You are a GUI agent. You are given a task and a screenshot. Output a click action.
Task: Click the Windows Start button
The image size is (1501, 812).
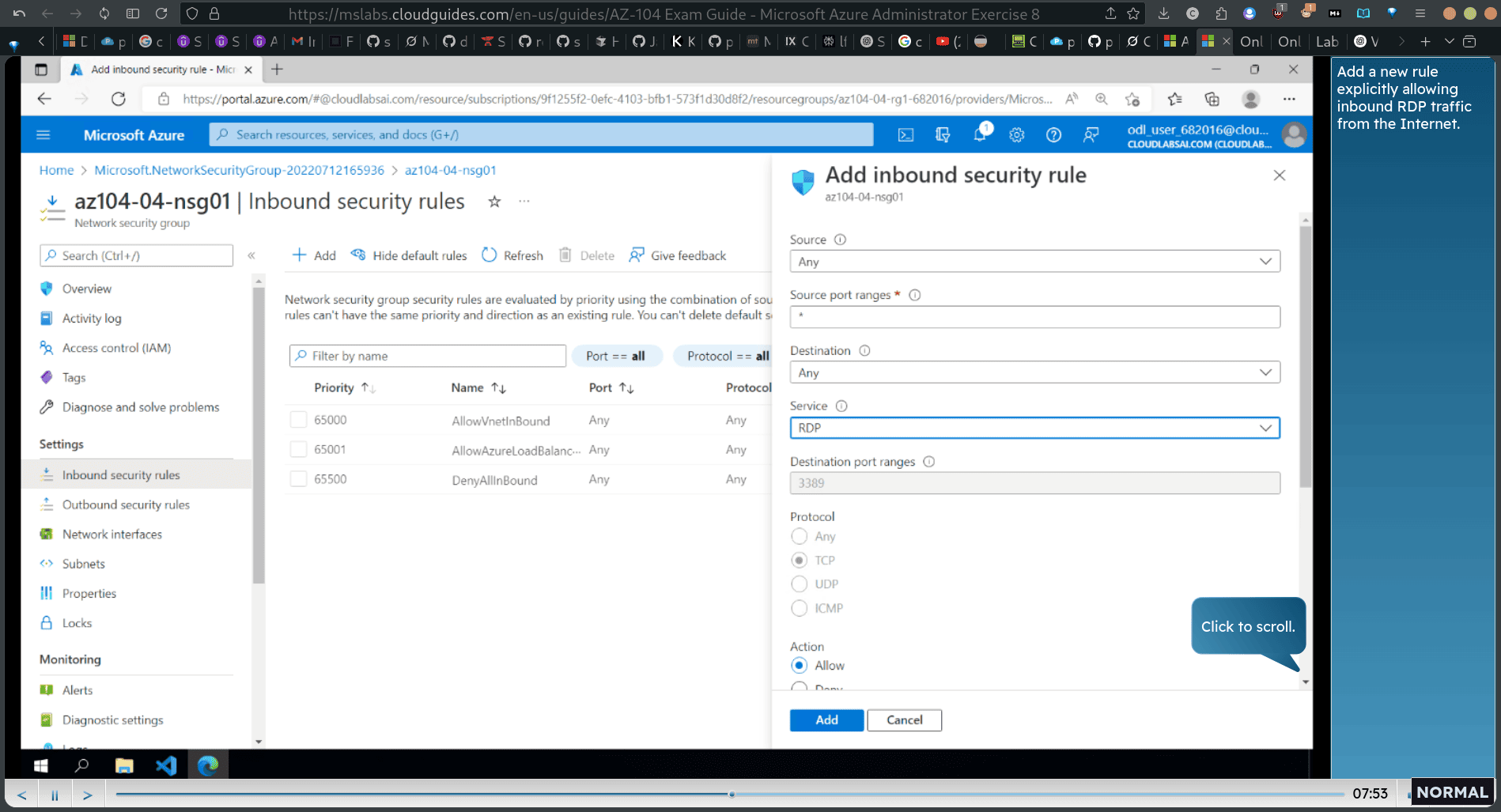coord(41,765)
